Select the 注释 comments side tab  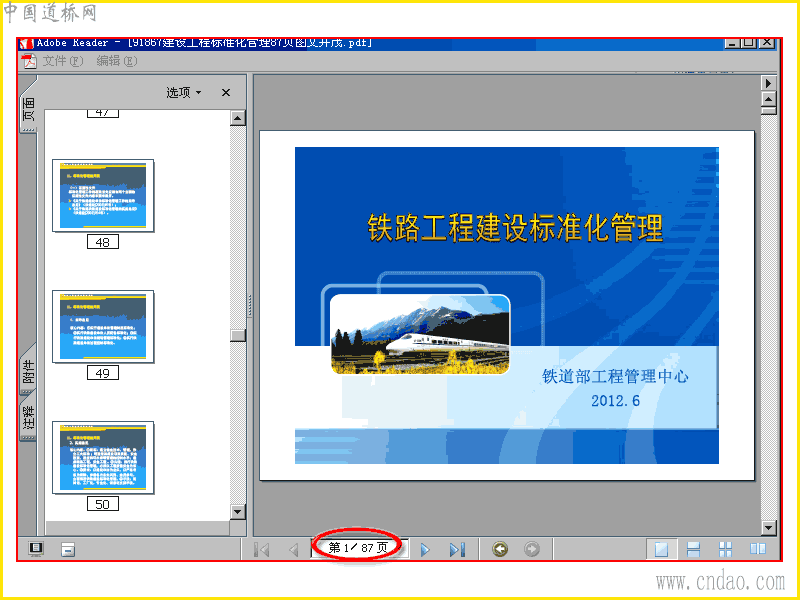28,417
